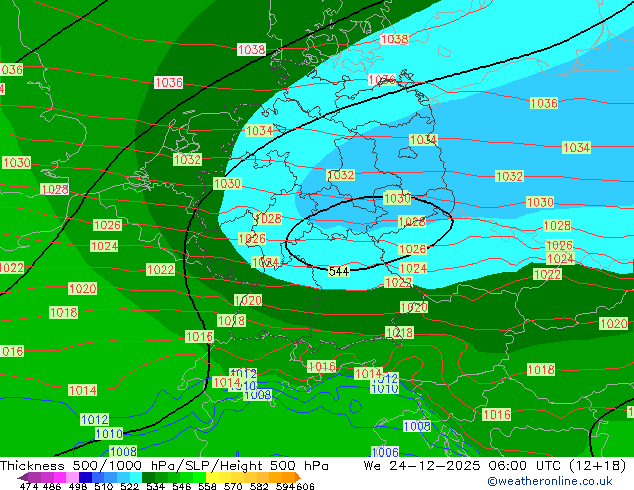Click legend value 546
Image resolution: width=634 pixels, height=490 pixels.
tap(181, 486)
